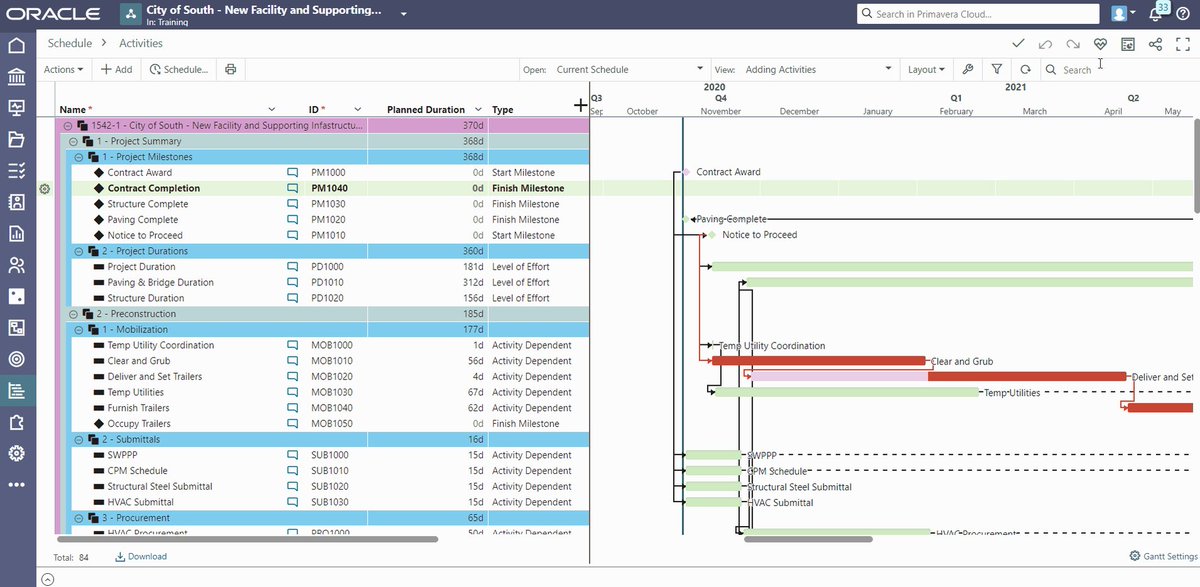Open the bar chart Reports sidebar icon
This screenshot has height=587, width=1200.
(x=16, y=234)
